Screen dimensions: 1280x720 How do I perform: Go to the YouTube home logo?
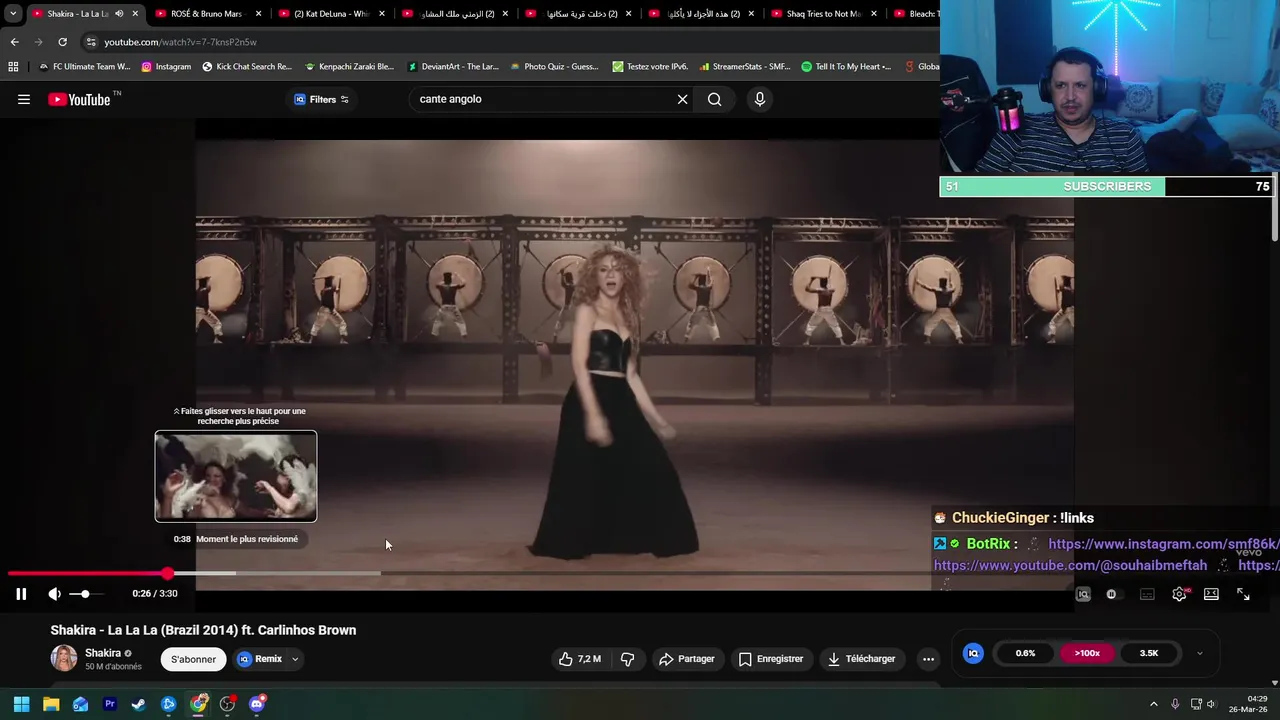point(79,99)
